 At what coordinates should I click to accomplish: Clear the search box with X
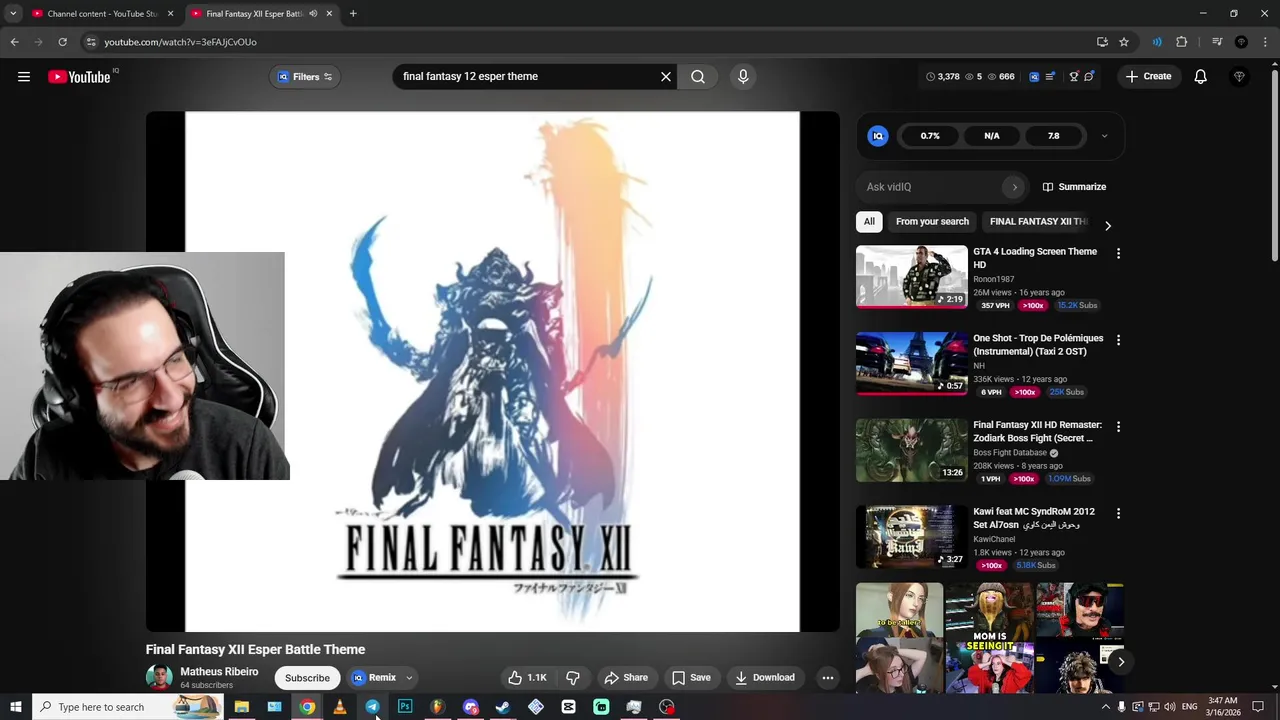pyautogui.click(x=666, y=77)
